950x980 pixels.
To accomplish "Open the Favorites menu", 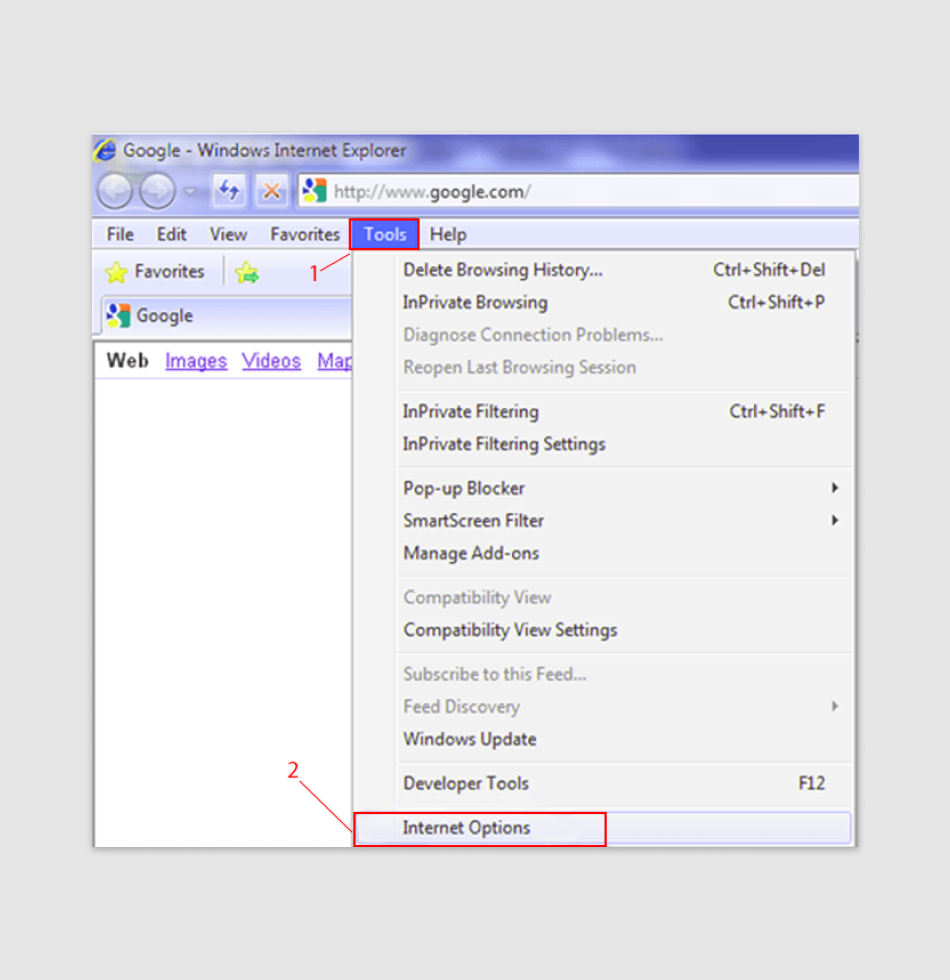I will tap(305, 234).
